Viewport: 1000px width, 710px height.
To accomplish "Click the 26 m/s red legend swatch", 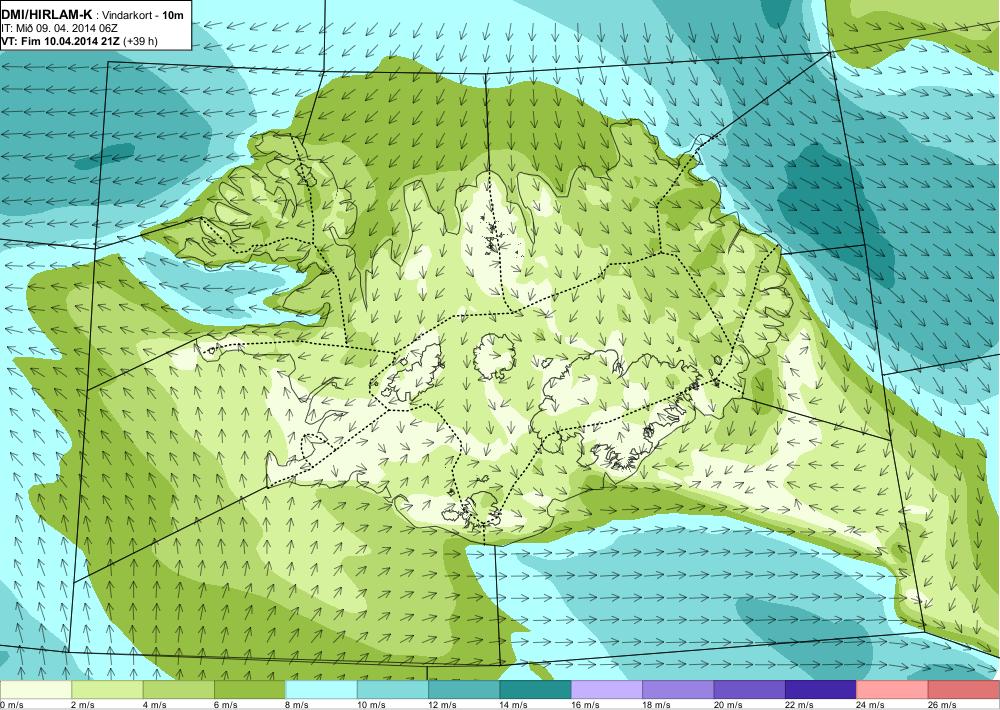I will pyautogui.click(x=964, y=690).
